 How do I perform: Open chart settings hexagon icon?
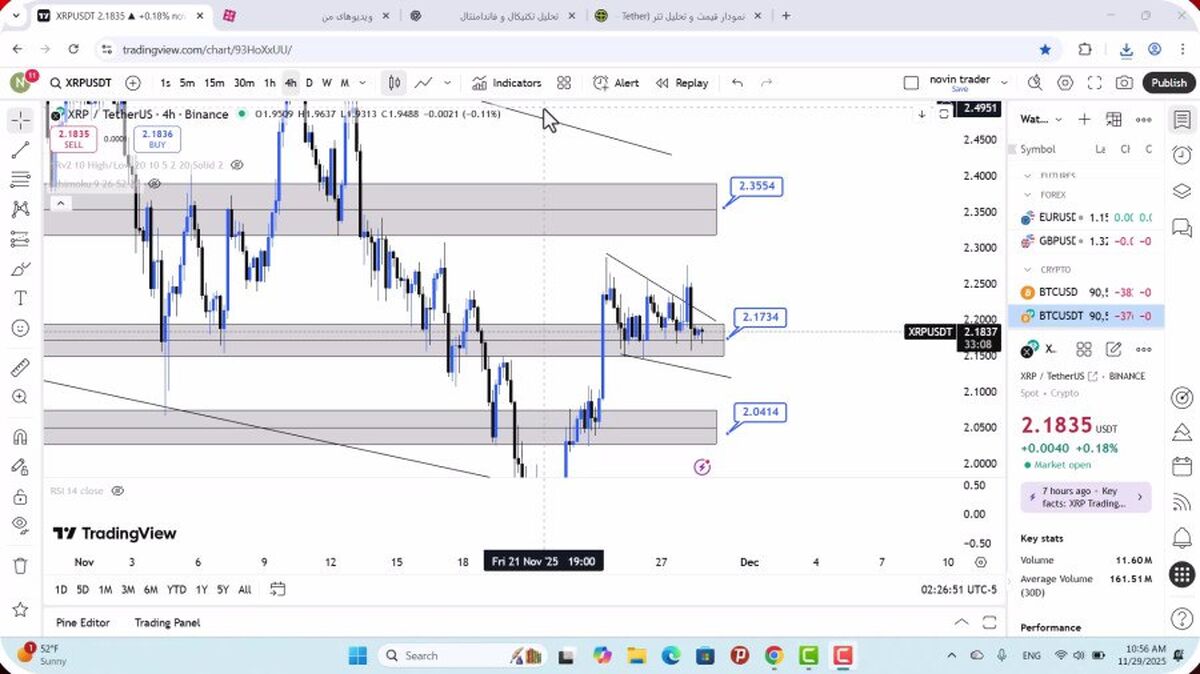click(x=1065, y=83)
